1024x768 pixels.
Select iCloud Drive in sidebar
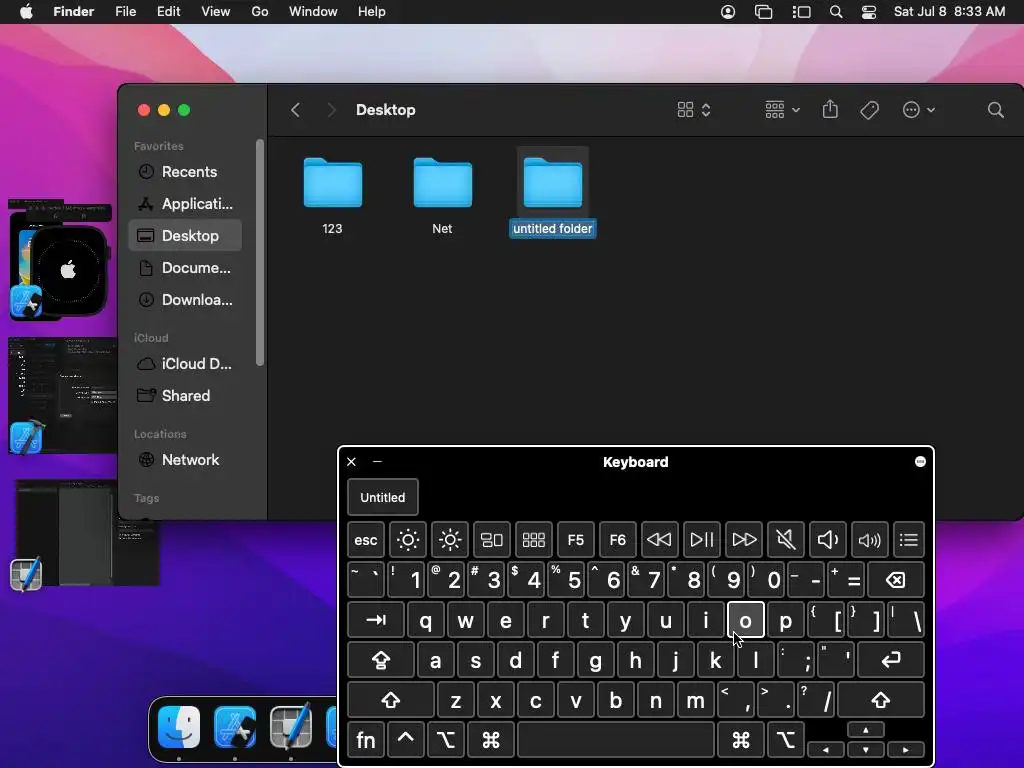[x=185, y=364]
